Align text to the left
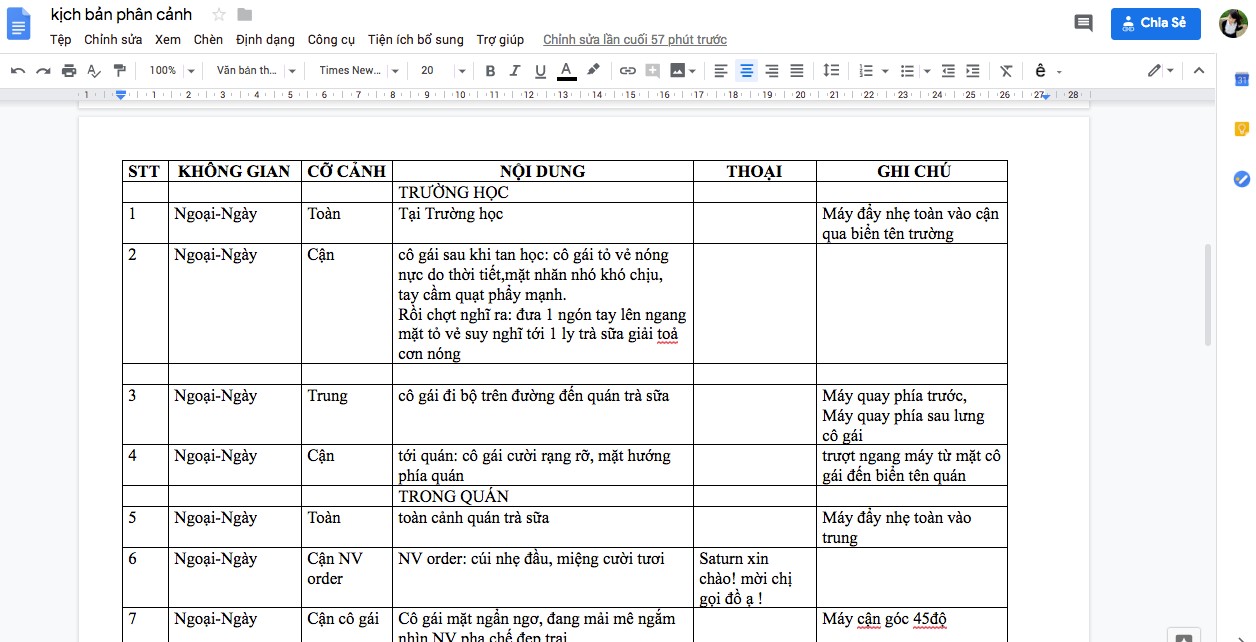Viewport: 1256px width, 642px height. [x=721, y=71]
